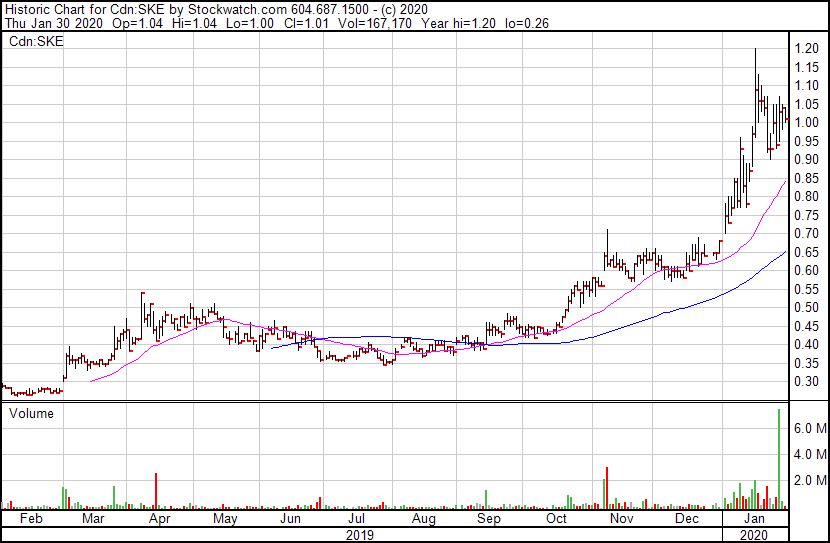This screenshot has height=543, width=830.
Task: Click the Dec month label
Action: tap(687, 518)
